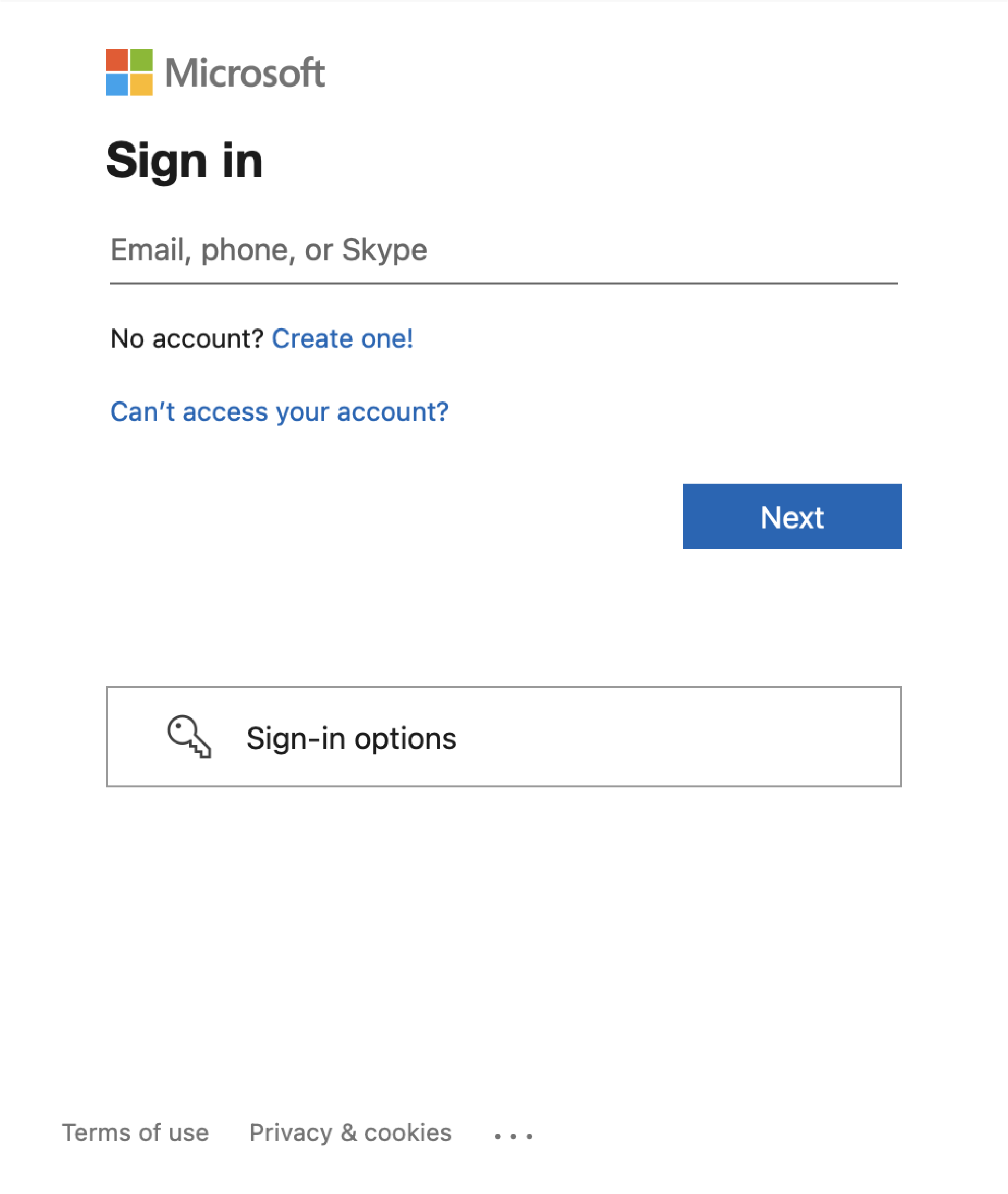
Task: Click the green square of the Microsoft logo
Action: coord(141,60)
